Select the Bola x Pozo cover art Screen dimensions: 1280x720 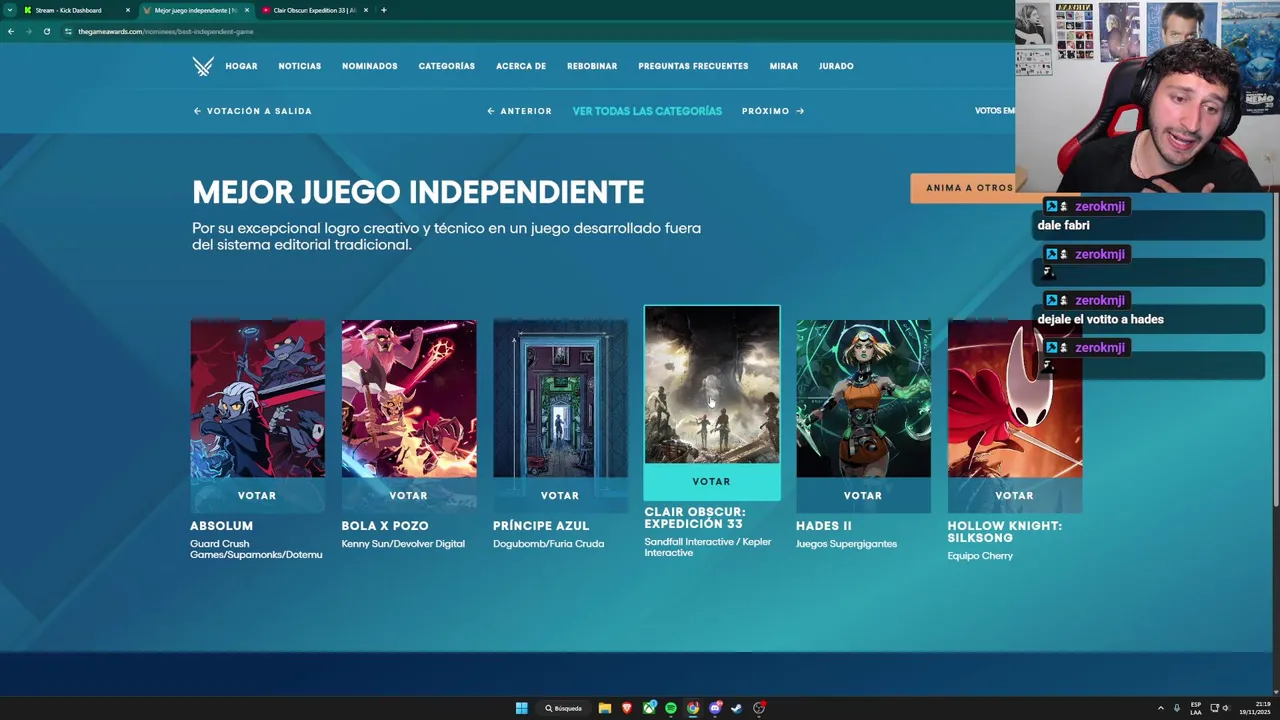(408, 398)
